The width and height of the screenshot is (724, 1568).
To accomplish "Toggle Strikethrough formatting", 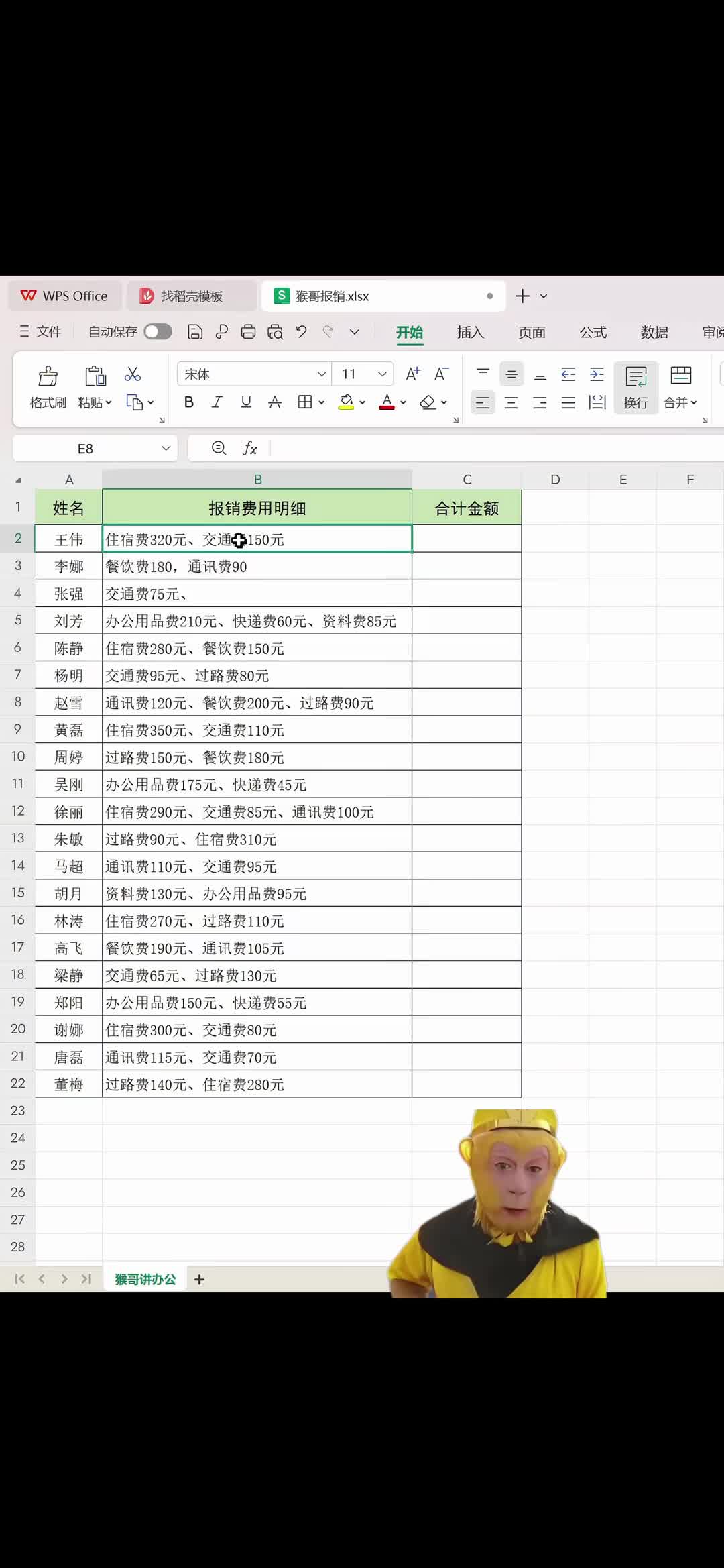I will tap(275, 402).
